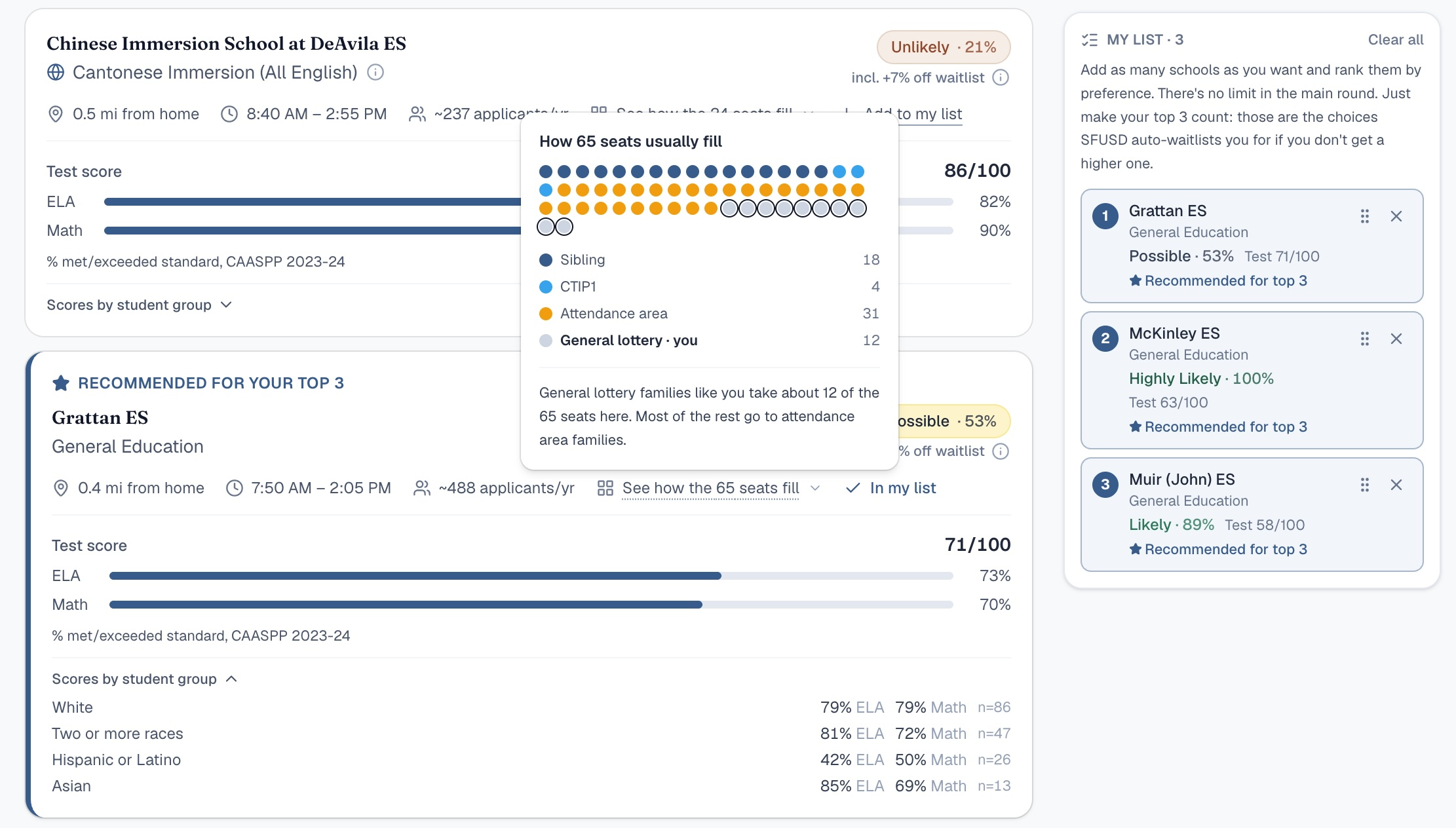The image size is (1456, 828).
Task: Click 'How 65 seats usually fill' popup heading
Action: [x=630, y=141]
